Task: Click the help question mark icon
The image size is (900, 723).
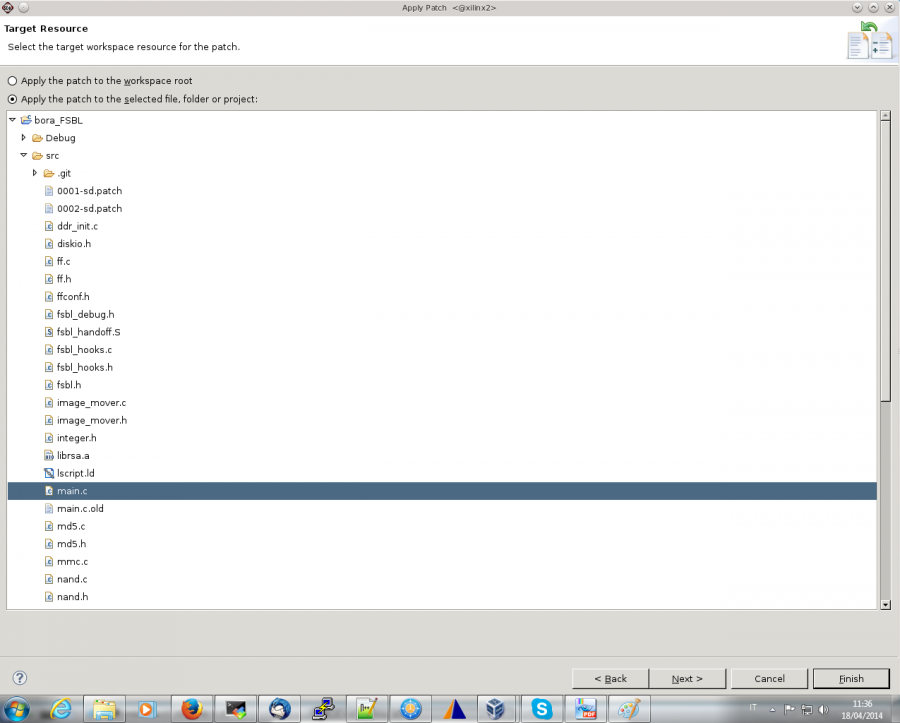Action: click(19, 677)
